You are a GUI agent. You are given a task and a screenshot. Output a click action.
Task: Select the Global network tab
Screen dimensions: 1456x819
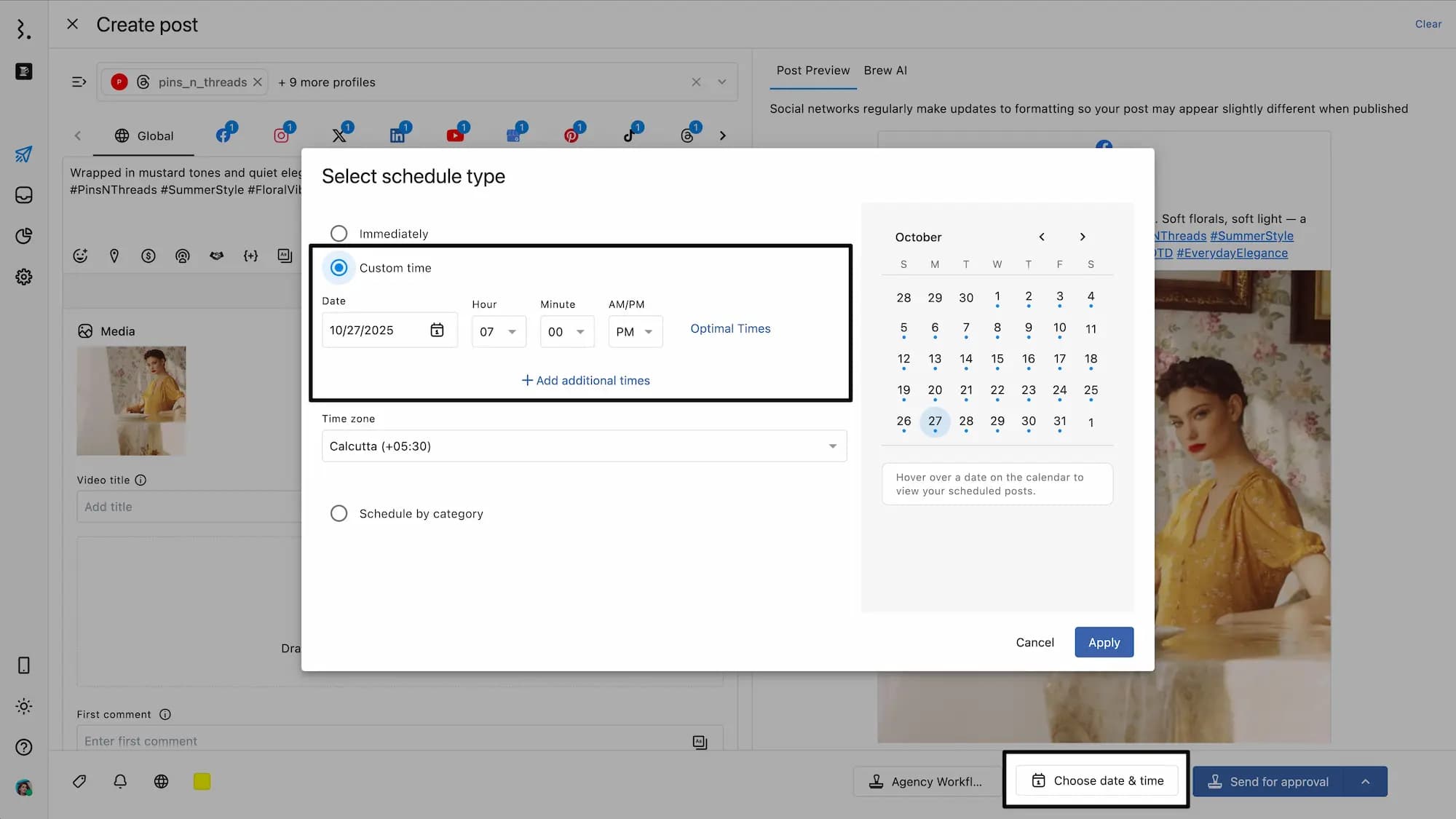144,136
